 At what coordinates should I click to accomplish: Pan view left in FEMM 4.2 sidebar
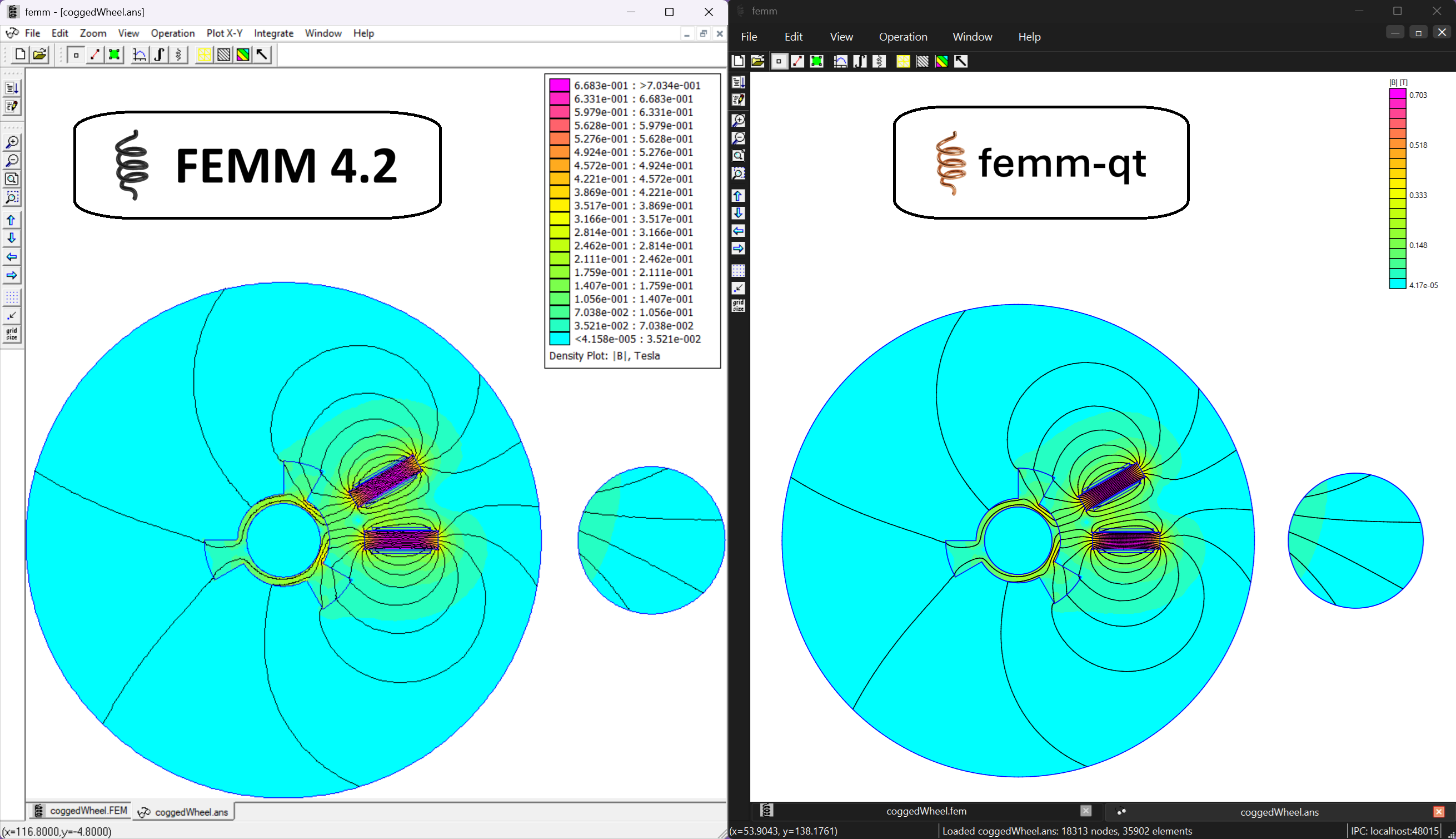click(12, 257)
